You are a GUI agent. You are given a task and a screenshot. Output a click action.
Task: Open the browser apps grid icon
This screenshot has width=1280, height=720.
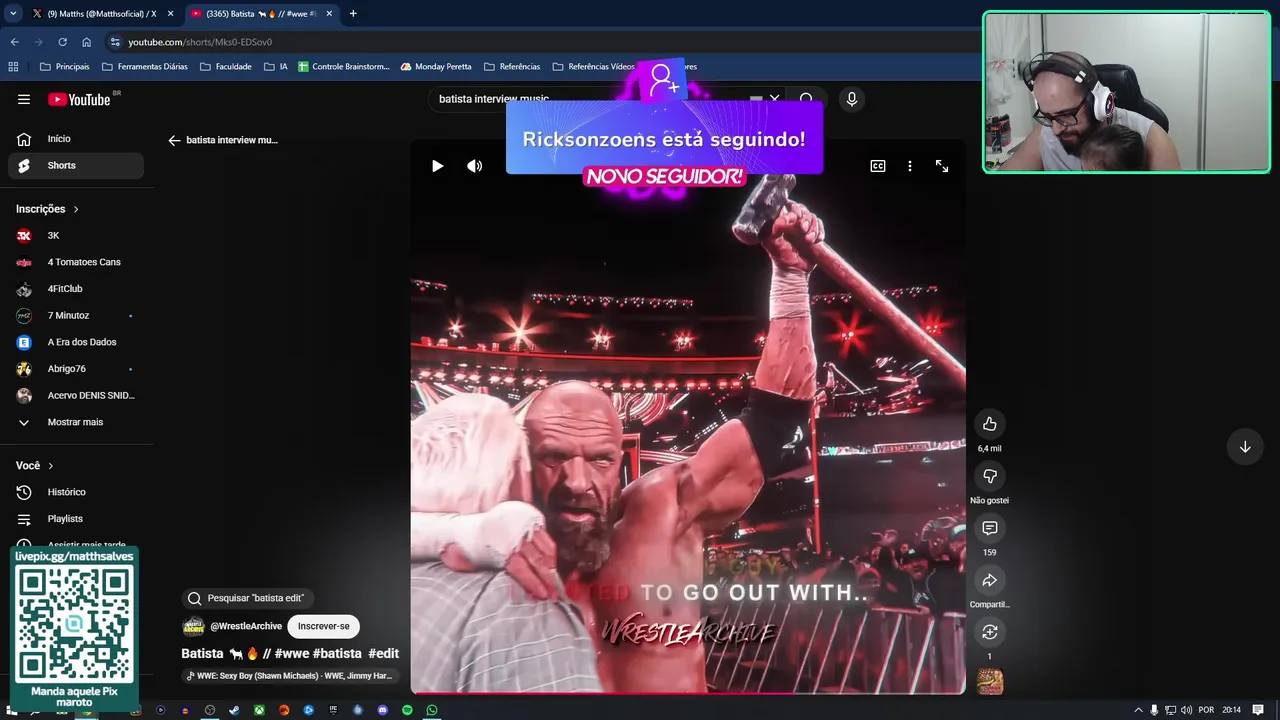coord(13,66)
